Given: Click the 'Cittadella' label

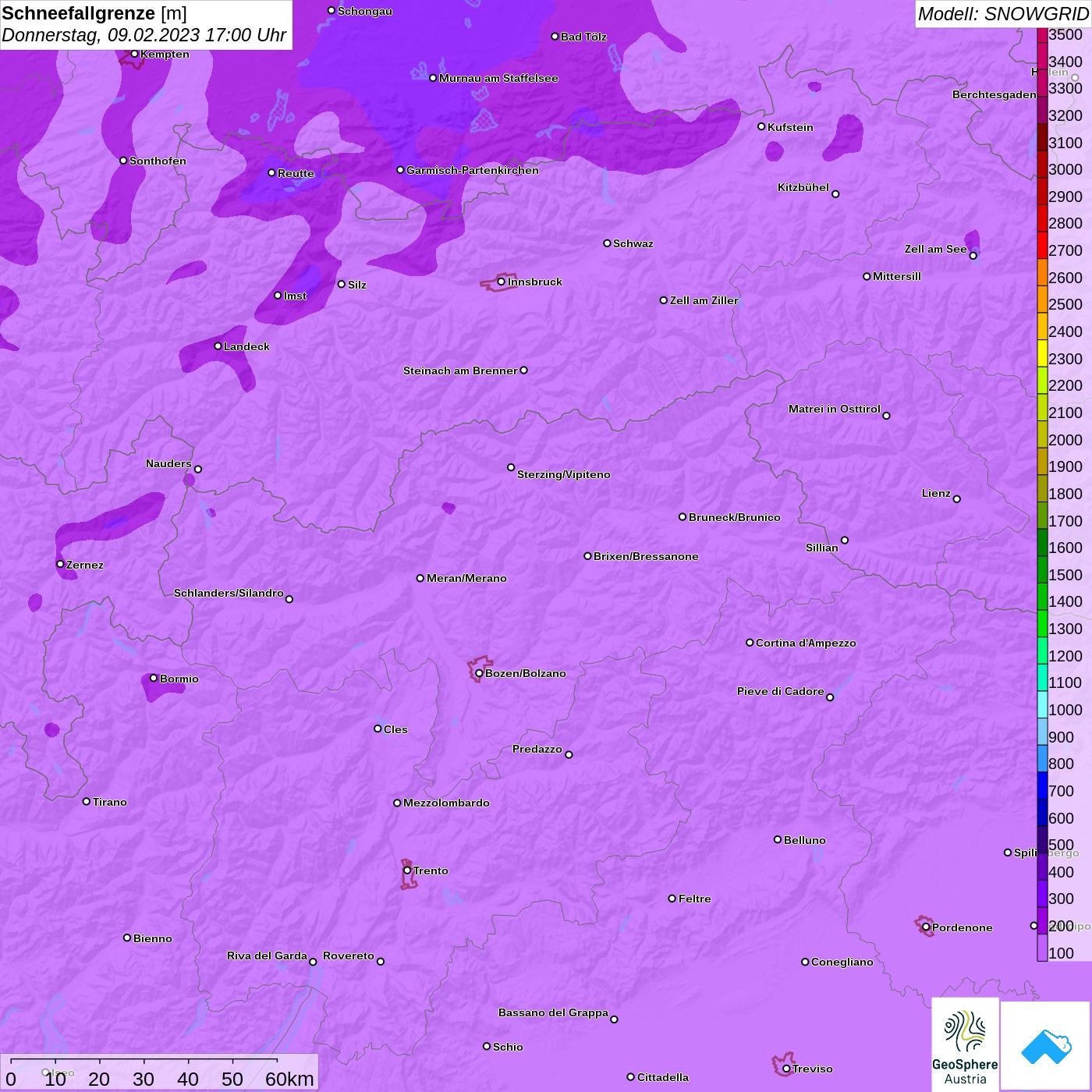Looking at the screenshot, I should click(663, 1077).
